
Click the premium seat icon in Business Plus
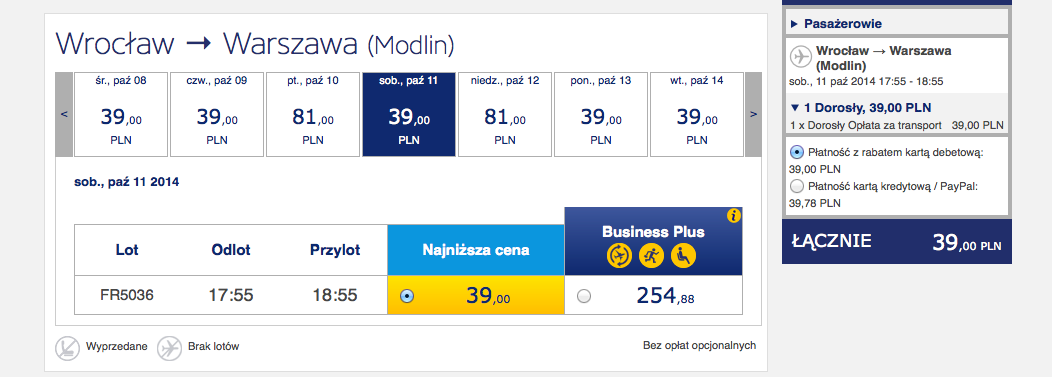[683, 256]
